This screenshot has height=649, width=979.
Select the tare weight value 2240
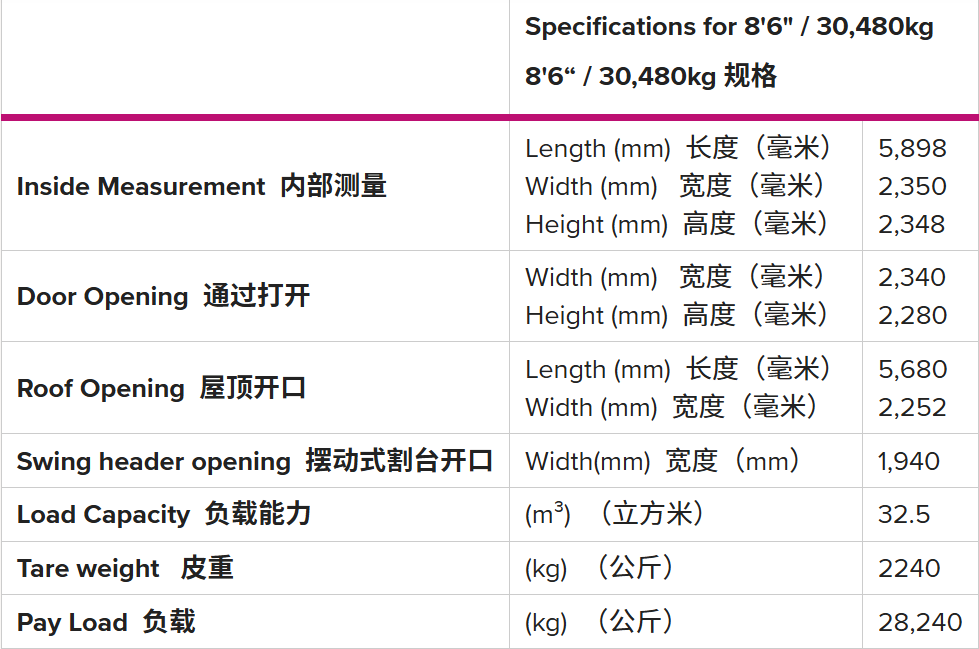point(909,569)
